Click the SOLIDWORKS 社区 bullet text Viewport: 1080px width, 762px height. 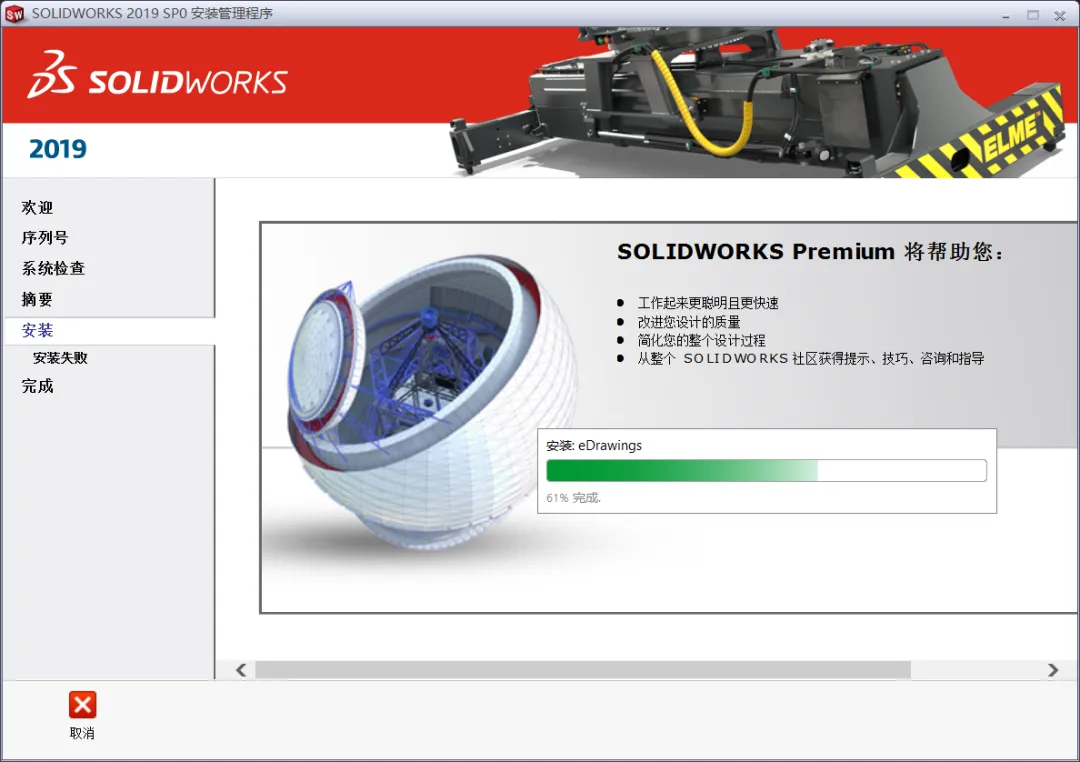point(811,358)
